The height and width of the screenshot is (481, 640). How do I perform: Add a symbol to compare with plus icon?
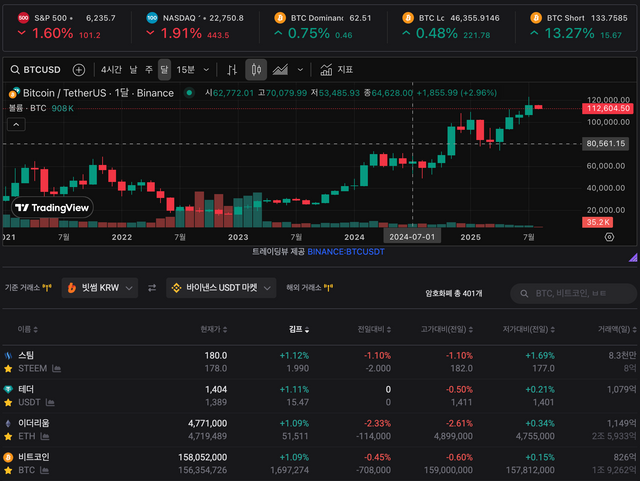coord(79,70)
